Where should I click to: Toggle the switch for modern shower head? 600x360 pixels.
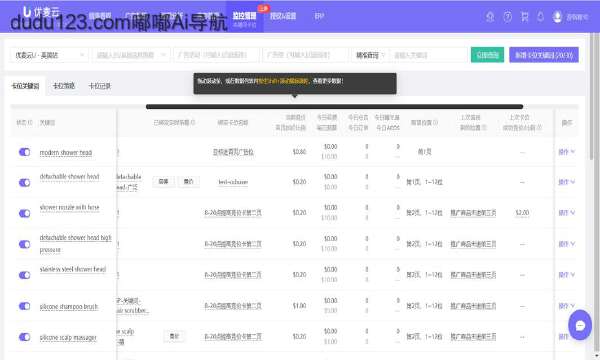click(x=24, y=152)
